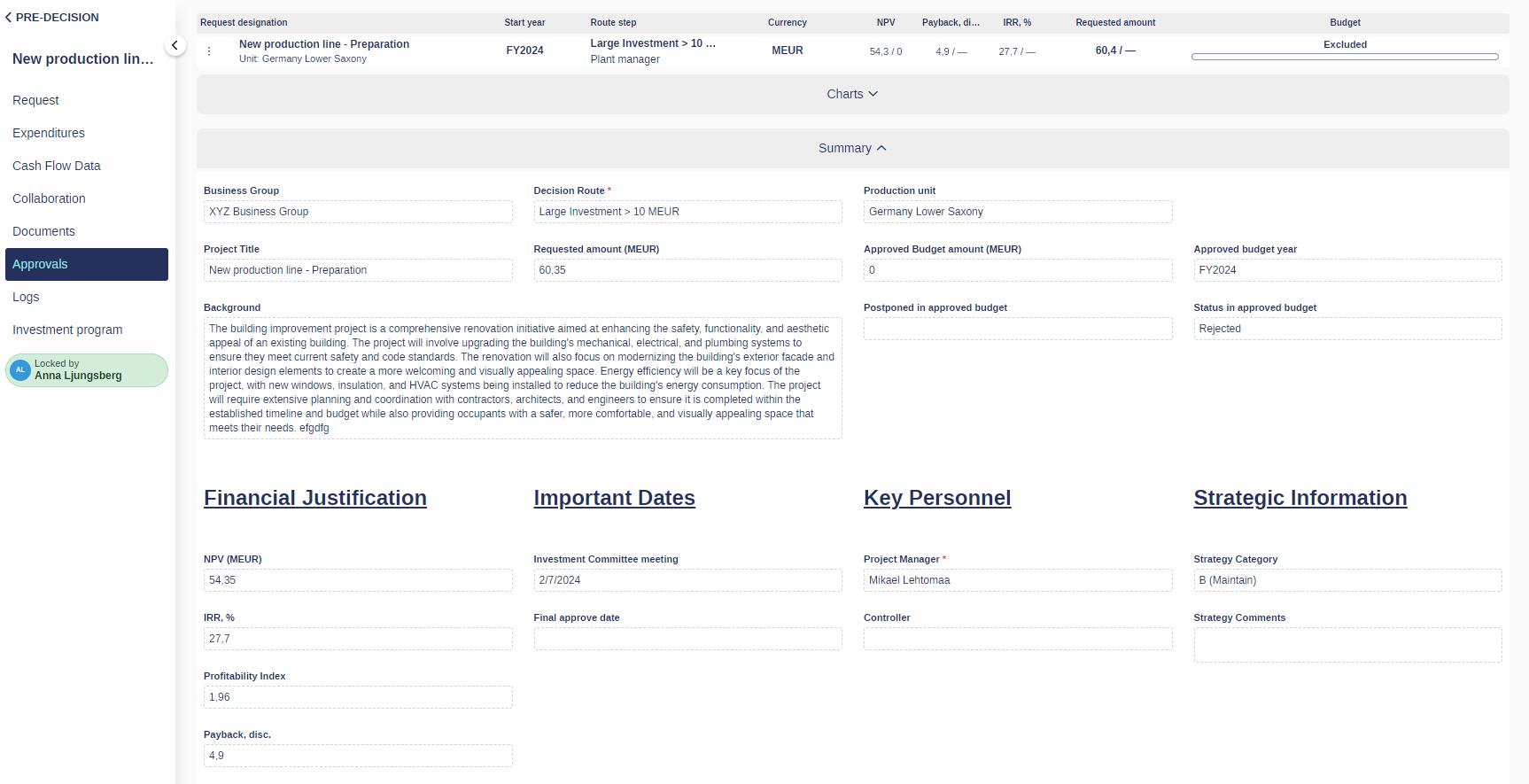Open the Key Personnel heading link
1529x784 pixels.
[x=936, y=498]
